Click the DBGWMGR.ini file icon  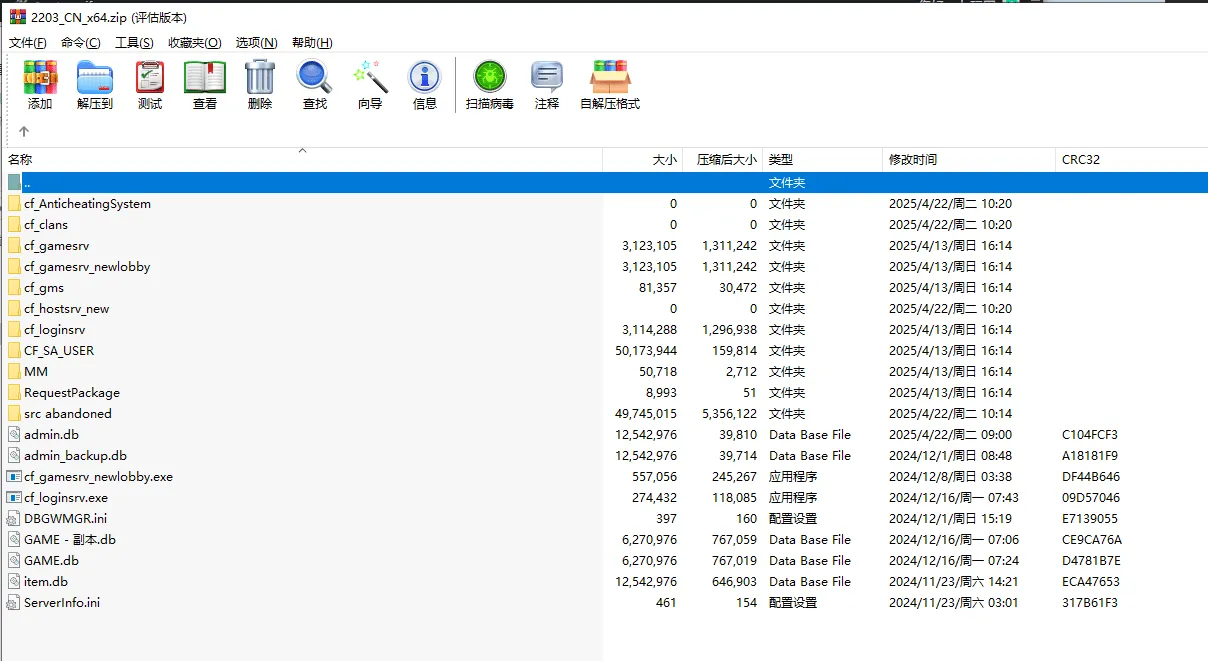click(x=14, y=518)
